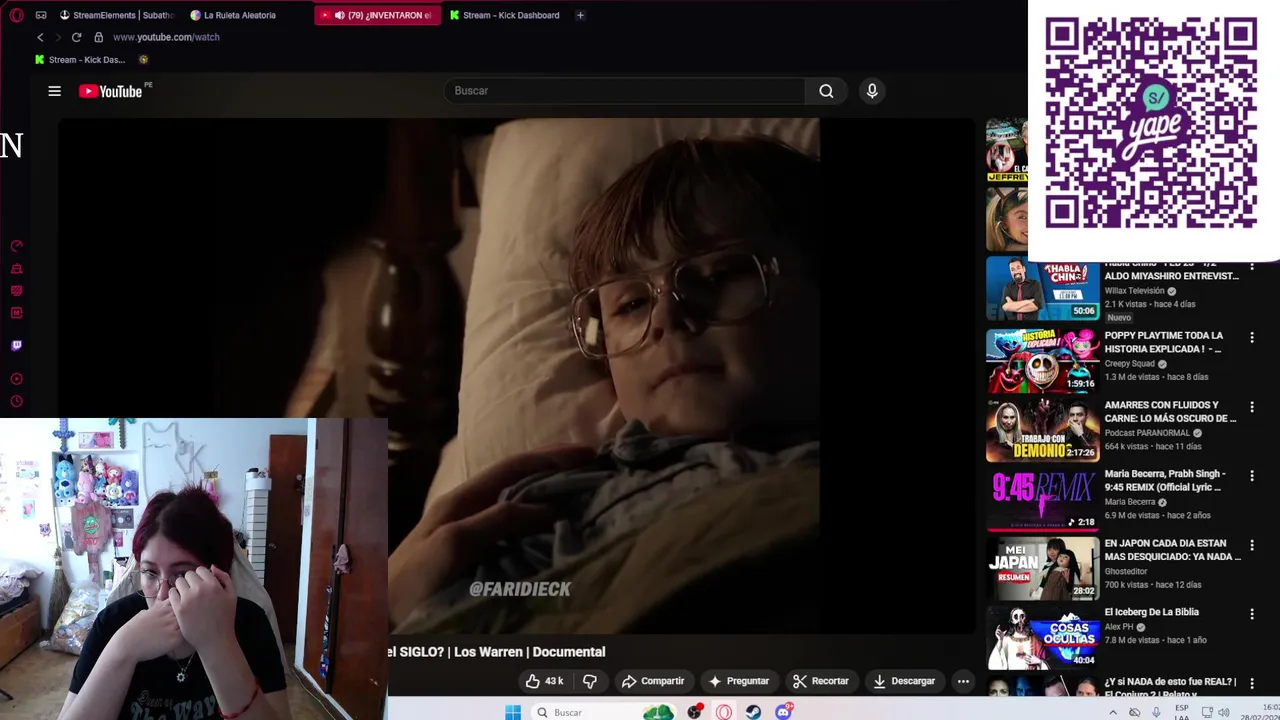Screen dimensions: 1280x720
Task: Click the Descargar download button
Action: tap(904, 681)
